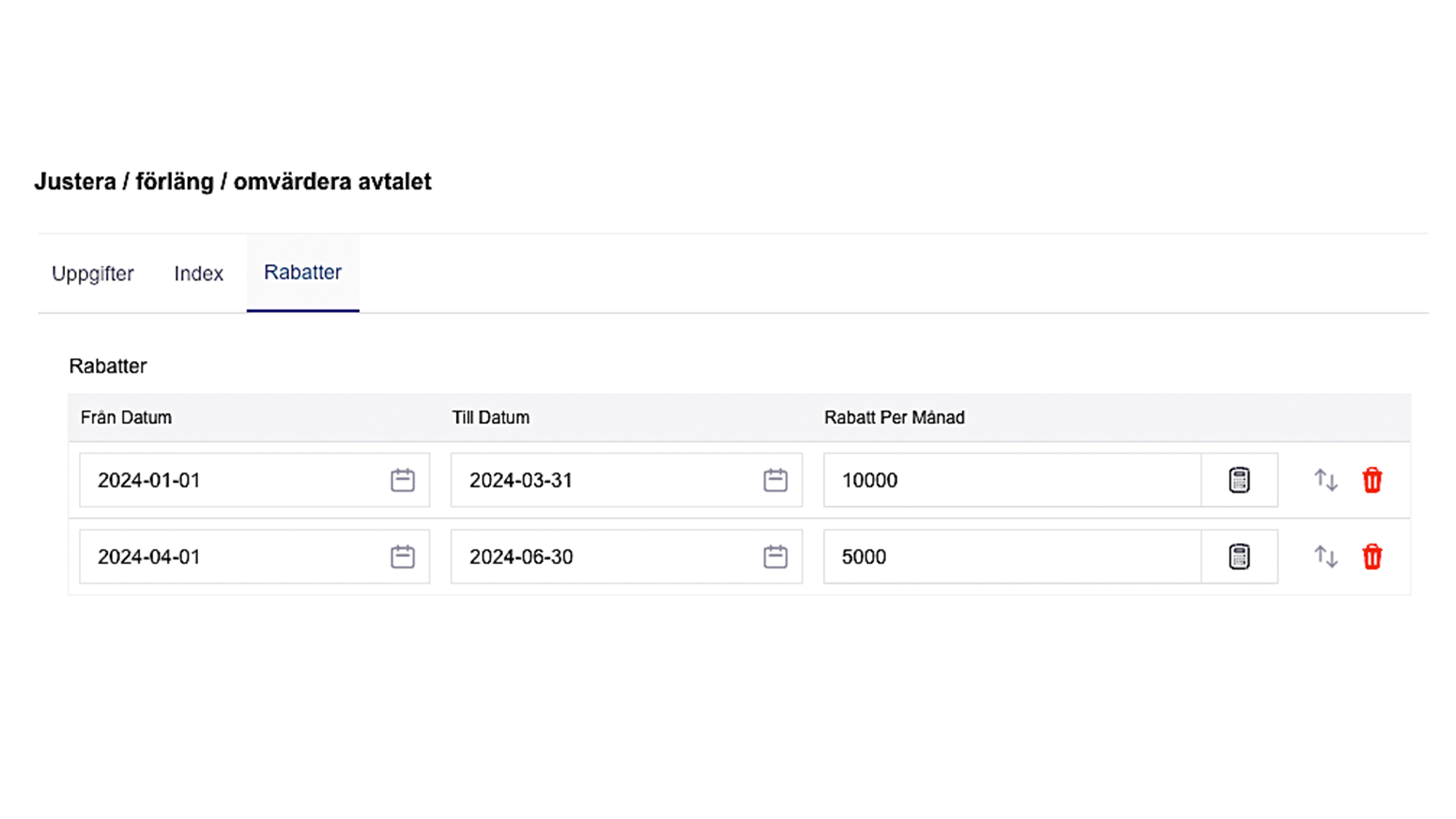Open calendar picker for 2024-03-31 till date
The image size is (1456, 819).
point(775,480)
